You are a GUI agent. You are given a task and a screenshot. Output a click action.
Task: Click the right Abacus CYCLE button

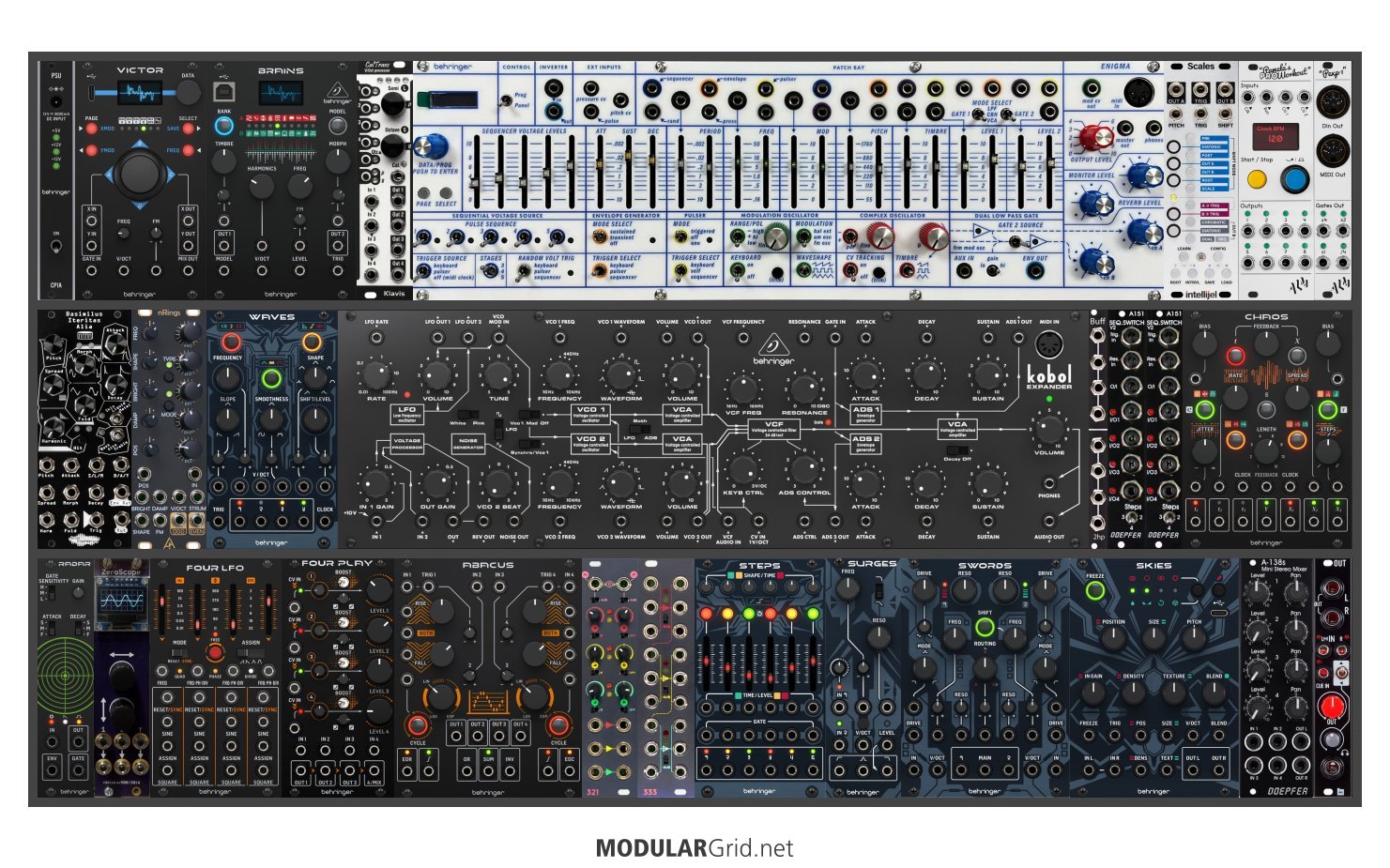[x=558, y=724]
